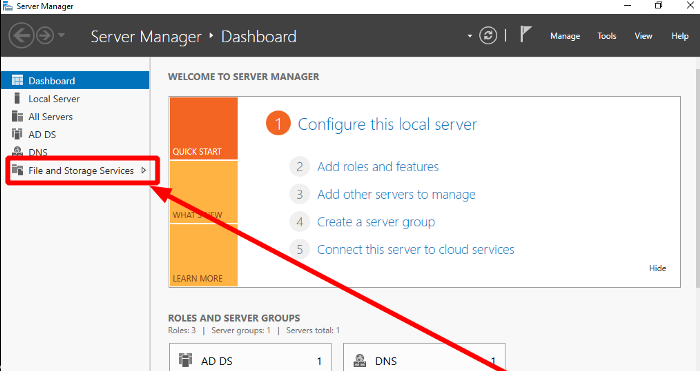Image resolution: width=700 pixels, height=371 pixels.
Task: Click the Dashboard breadcrumb in header
Action: pyautogui.click(x=259, y=37)
